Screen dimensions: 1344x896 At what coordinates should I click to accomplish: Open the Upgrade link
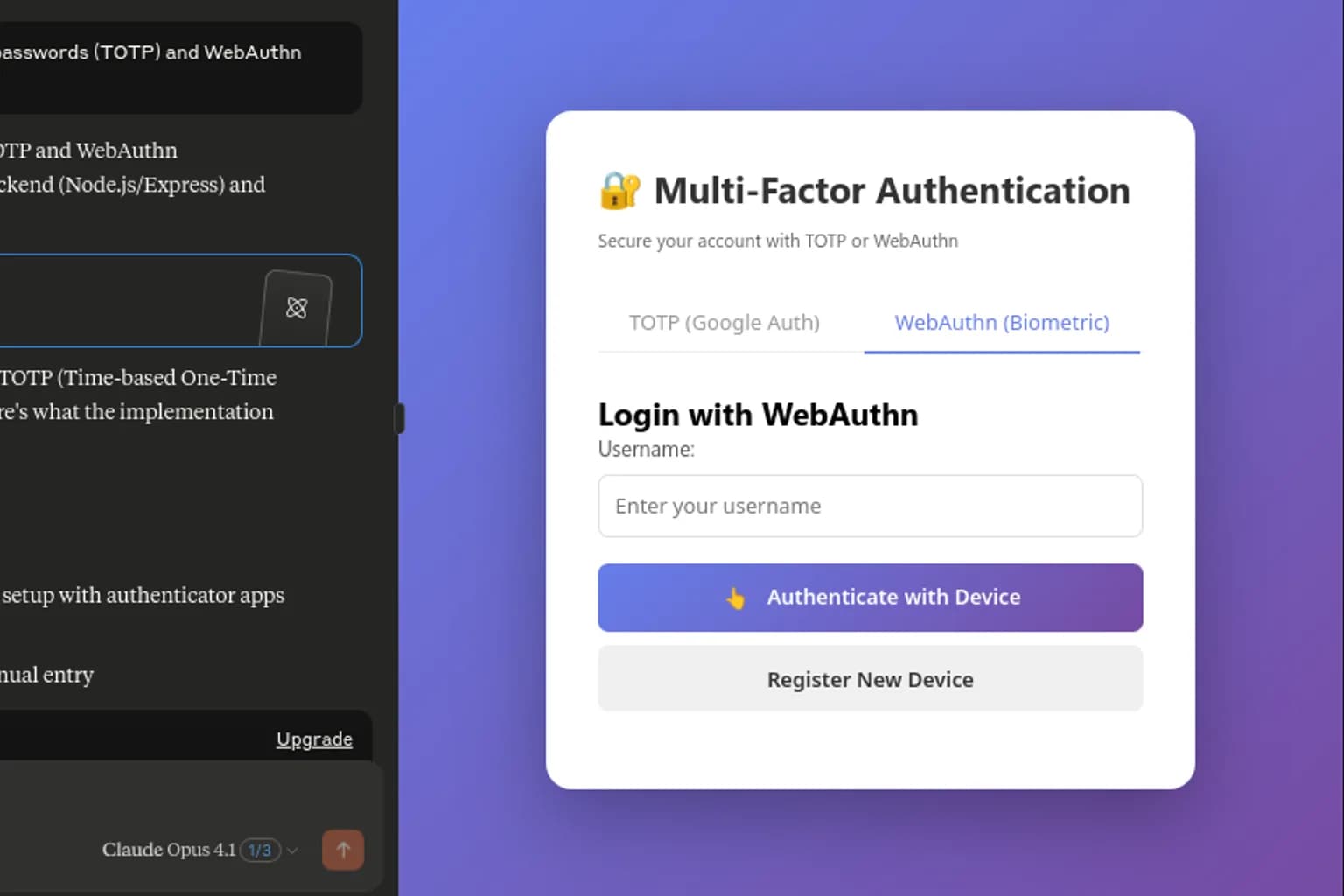(314, 739)
